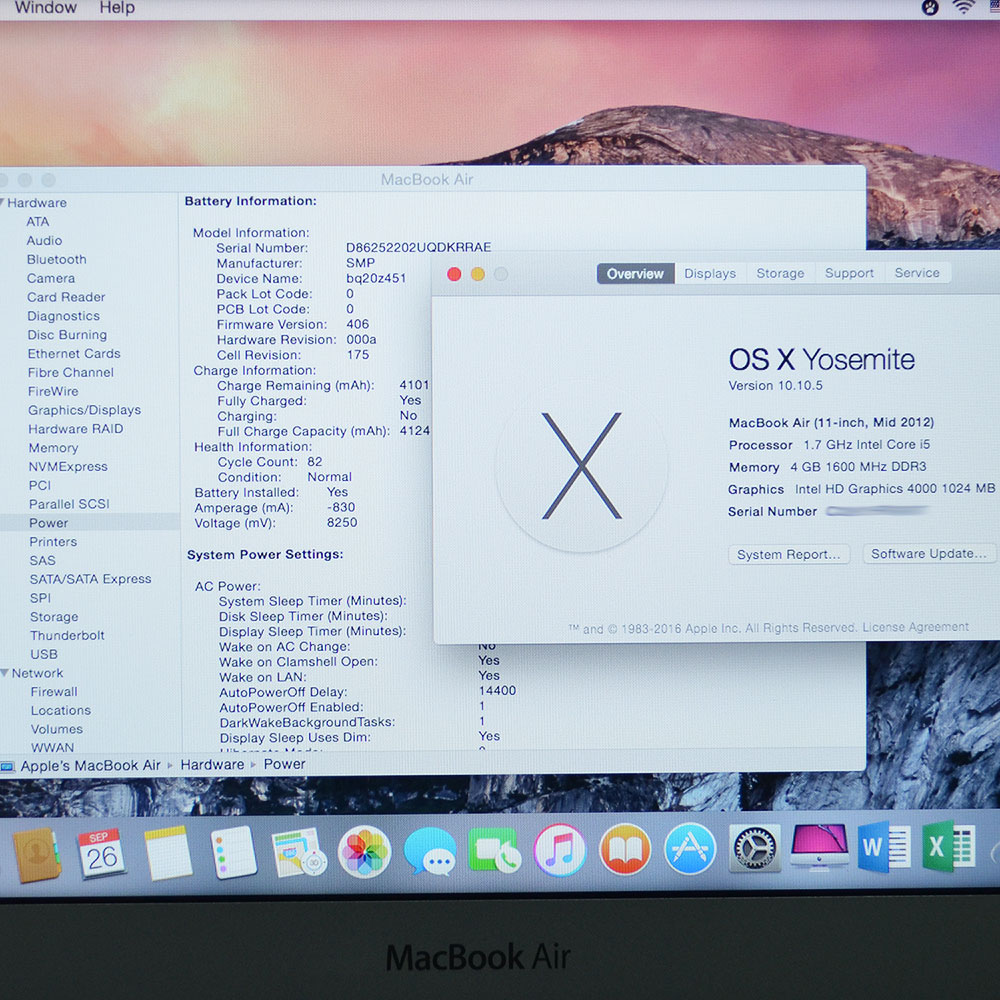The width and height of the screenshot is (1000, 1000).
Task: Click the Apple's MacBook Air computer icon in path bar
Action: pyautogui.click(x=7, y=767)
